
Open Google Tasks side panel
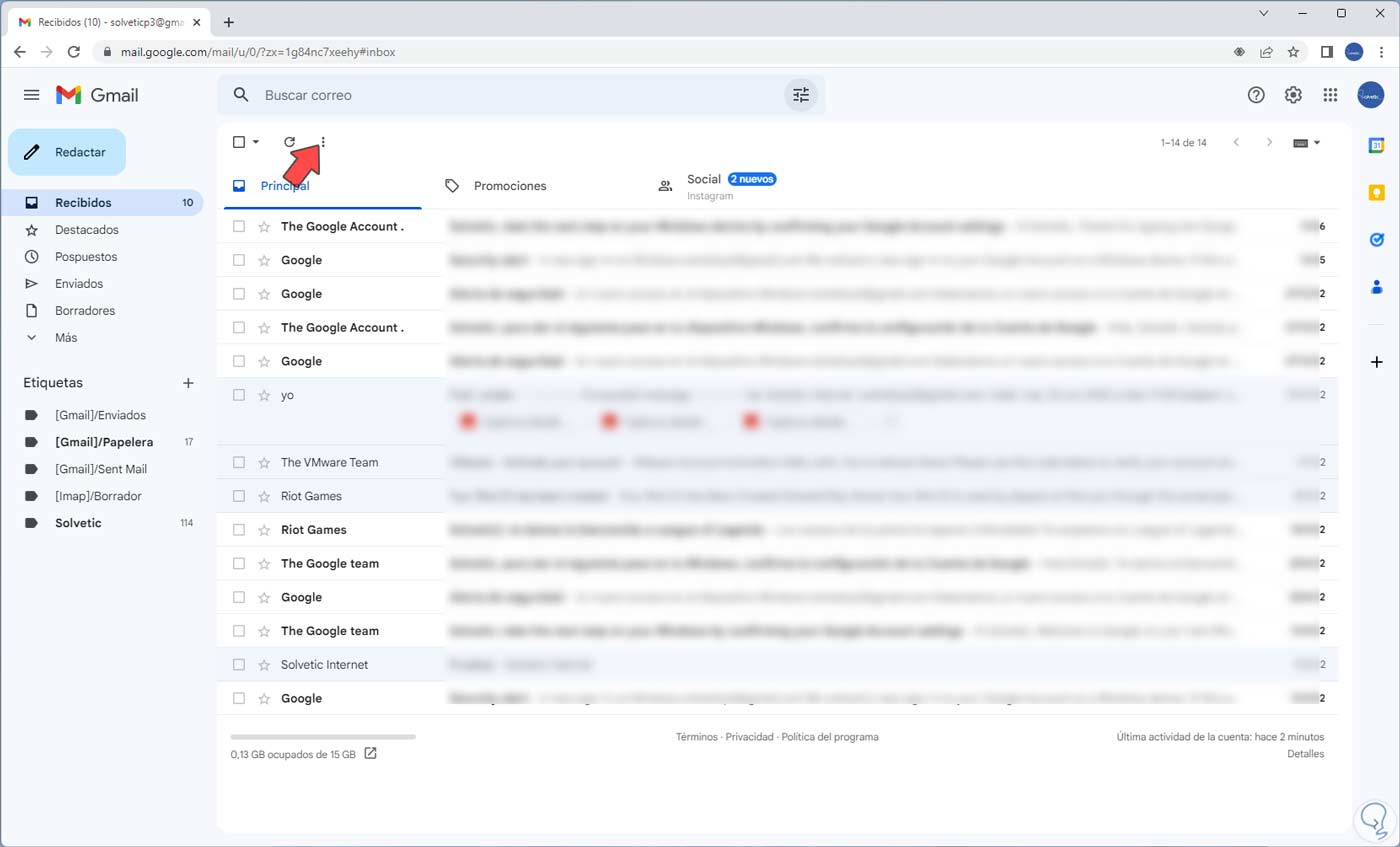tap(1376, 240)
